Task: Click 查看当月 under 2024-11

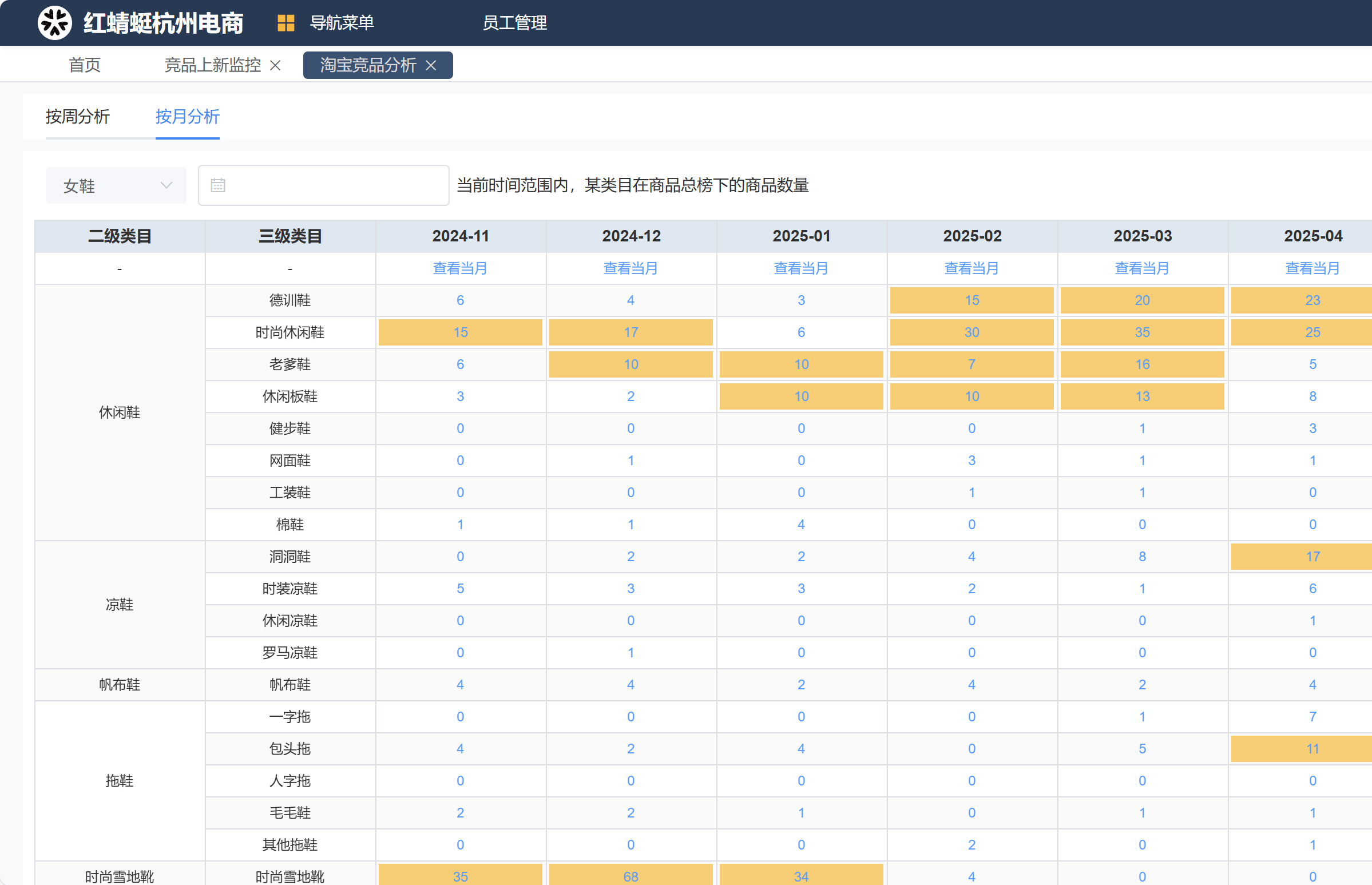Action: 461,268
